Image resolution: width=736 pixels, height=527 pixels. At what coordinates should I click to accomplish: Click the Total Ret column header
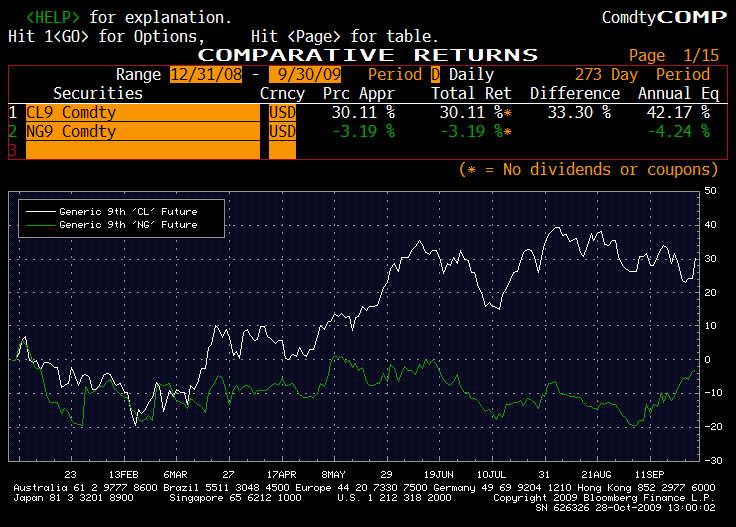click(x=471, y=93)
